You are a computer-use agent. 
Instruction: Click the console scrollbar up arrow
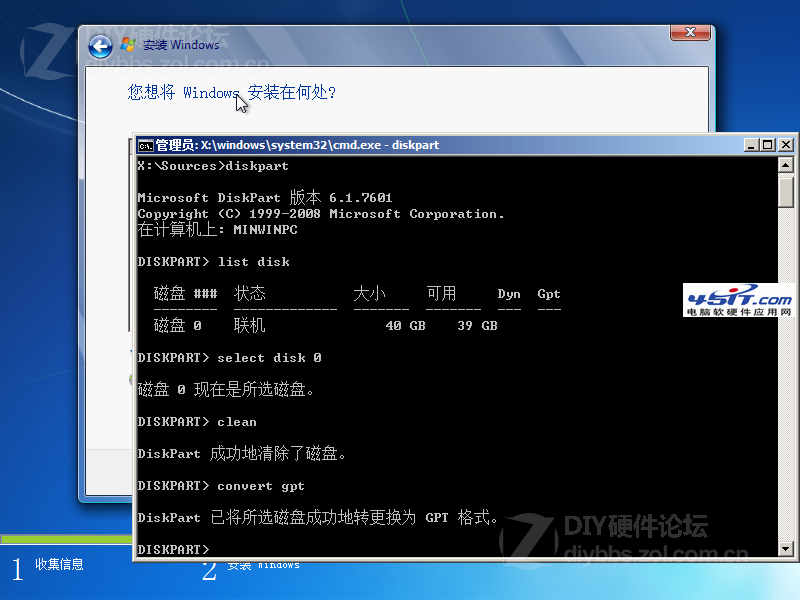[x=786, y=165]
